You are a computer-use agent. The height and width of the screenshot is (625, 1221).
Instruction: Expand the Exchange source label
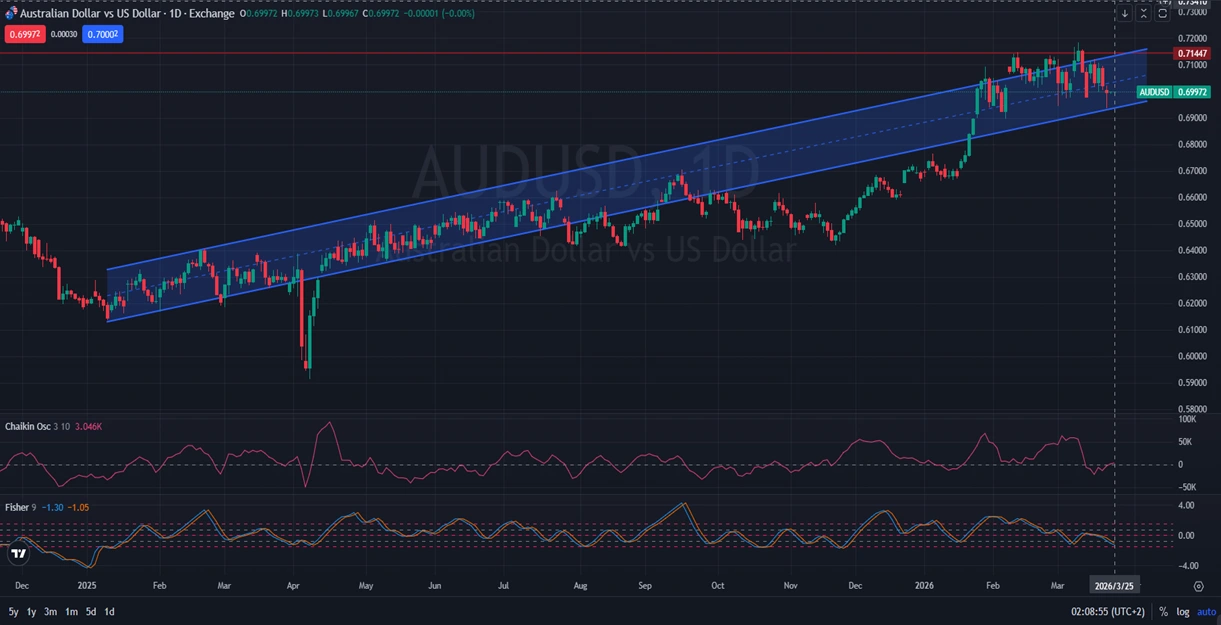[x=210, y=13]
